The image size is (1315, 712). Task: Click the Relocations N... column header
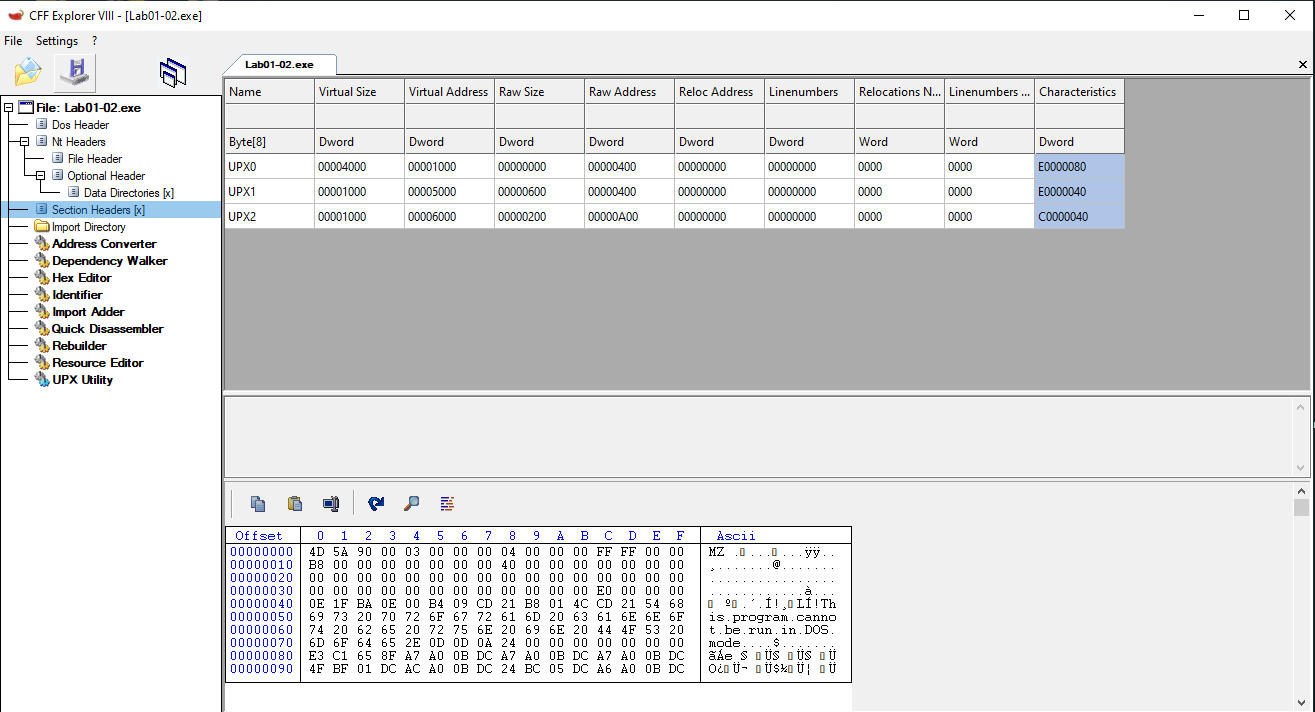tap(899, 91)
